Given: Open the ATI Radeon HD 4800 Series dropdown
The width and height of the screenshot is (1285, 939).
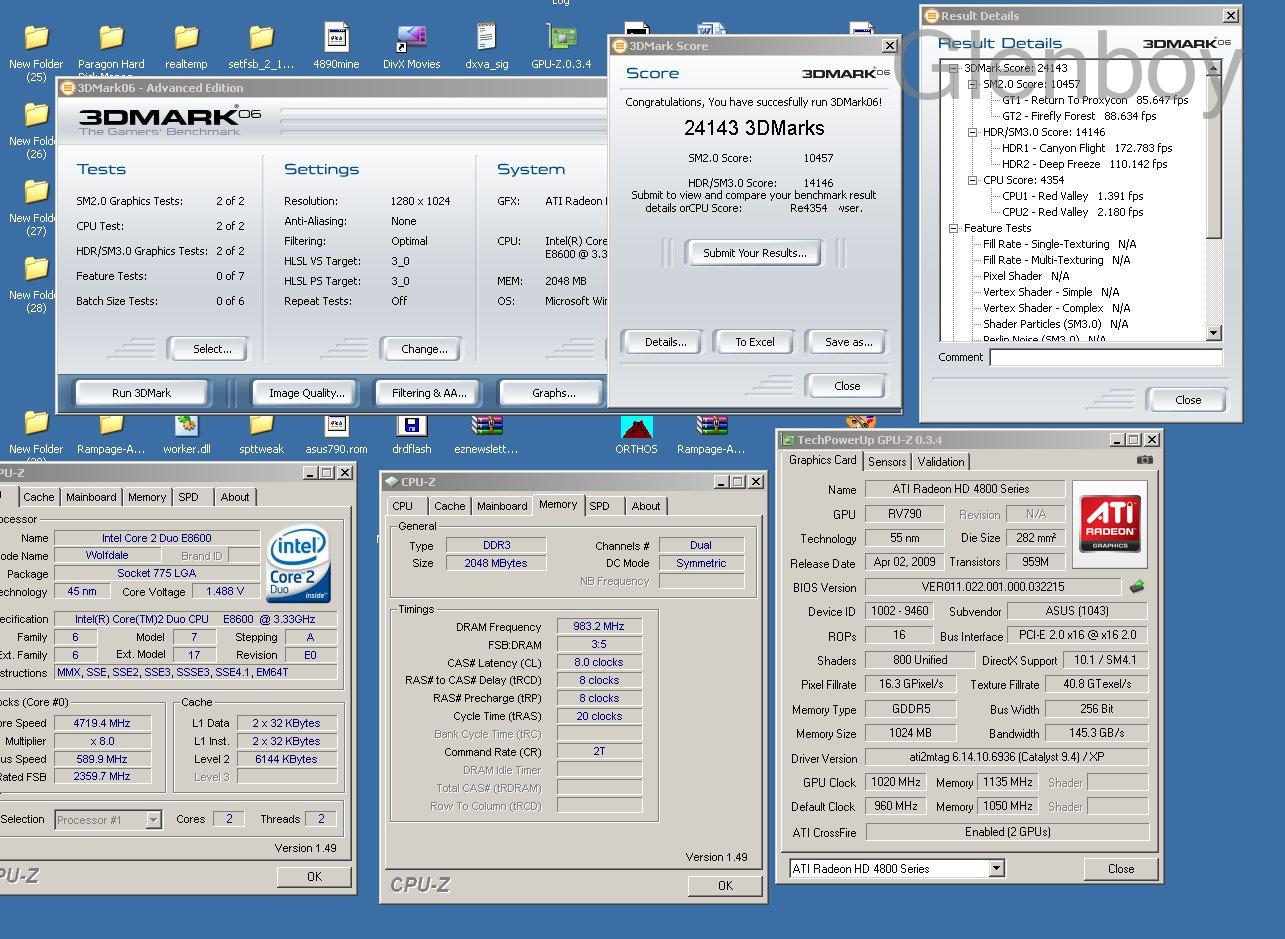Looking at the screenshot, I should (x=996, y=869).
